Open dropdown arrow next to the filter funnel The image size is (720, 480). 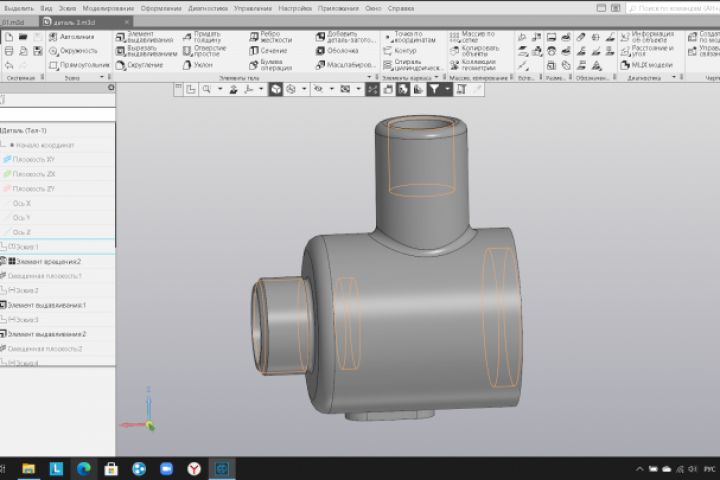[x=447, y=89]
